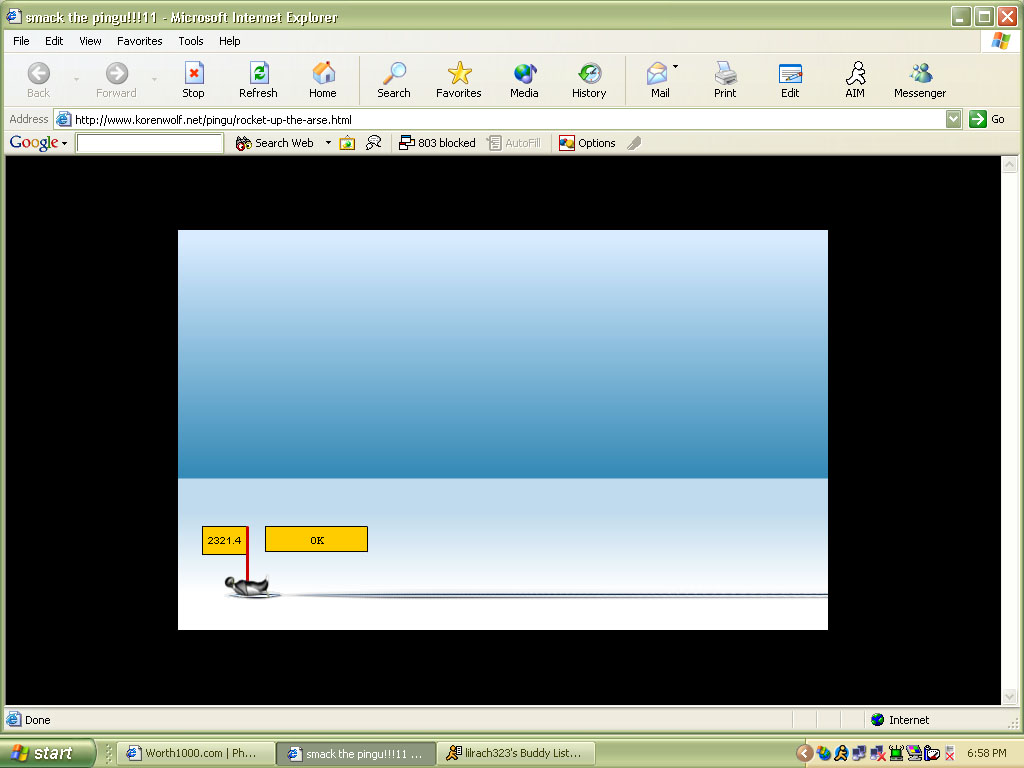
Task: Click the Windows Start button
Action: tap(47, 753)
